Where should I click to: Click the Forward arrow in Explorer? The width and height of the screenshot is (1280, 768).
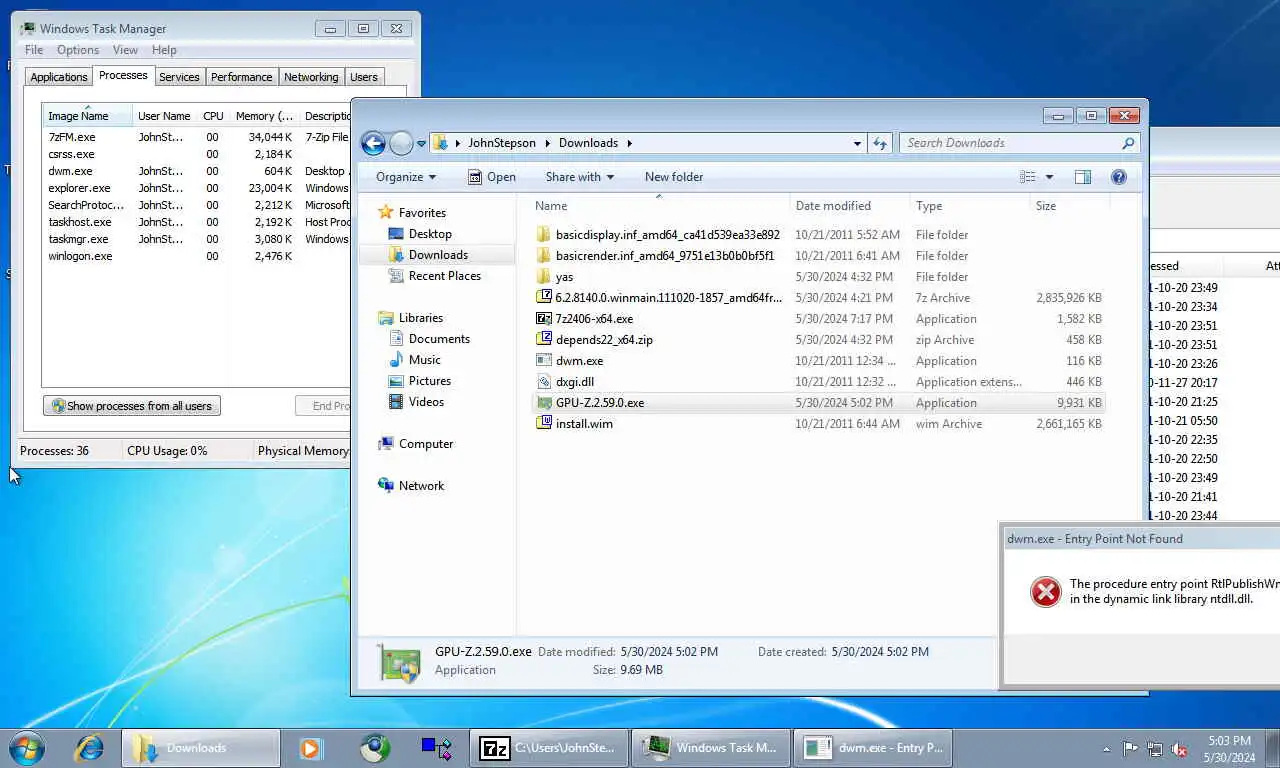[401, 143]
